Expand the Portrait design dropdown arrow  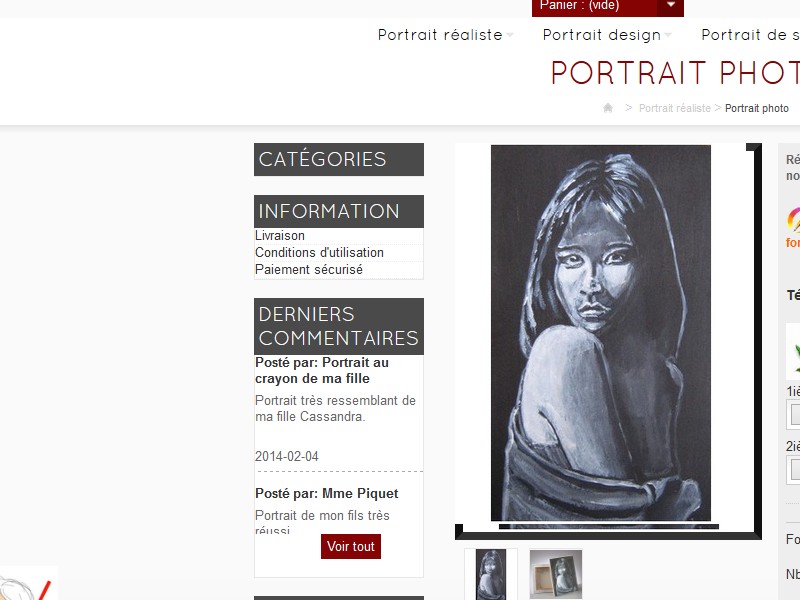[x=668, y=36]
